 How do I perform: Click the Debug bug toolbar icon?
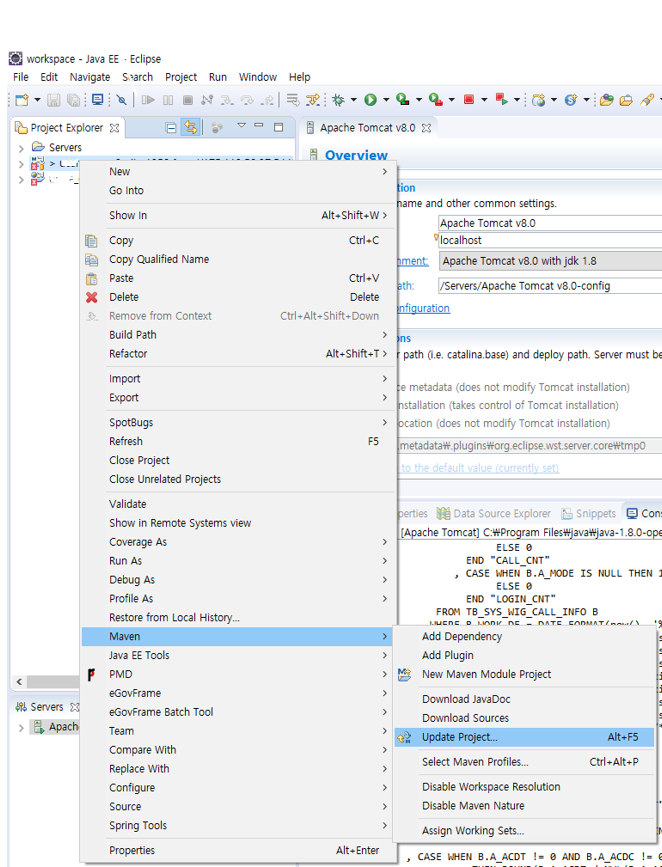point(338,100)
